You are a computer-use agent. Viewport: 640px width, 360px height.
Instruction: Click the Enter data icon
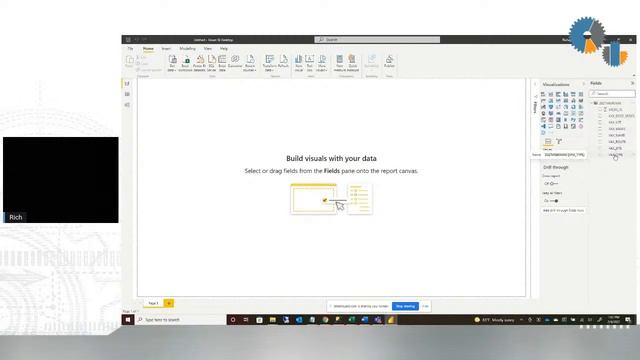tap(222, 63)
